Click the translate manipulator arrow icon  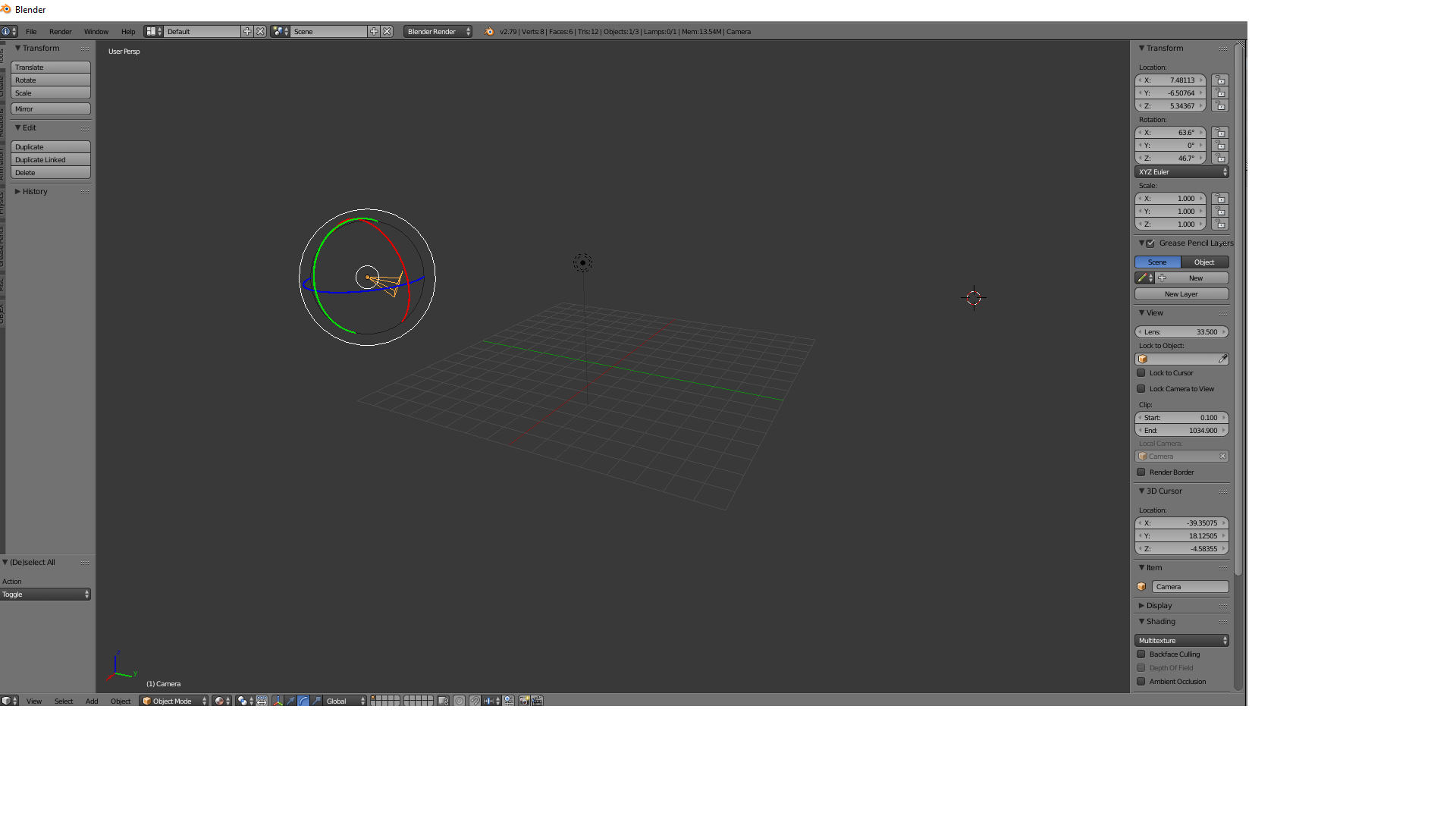click(290, 701)
